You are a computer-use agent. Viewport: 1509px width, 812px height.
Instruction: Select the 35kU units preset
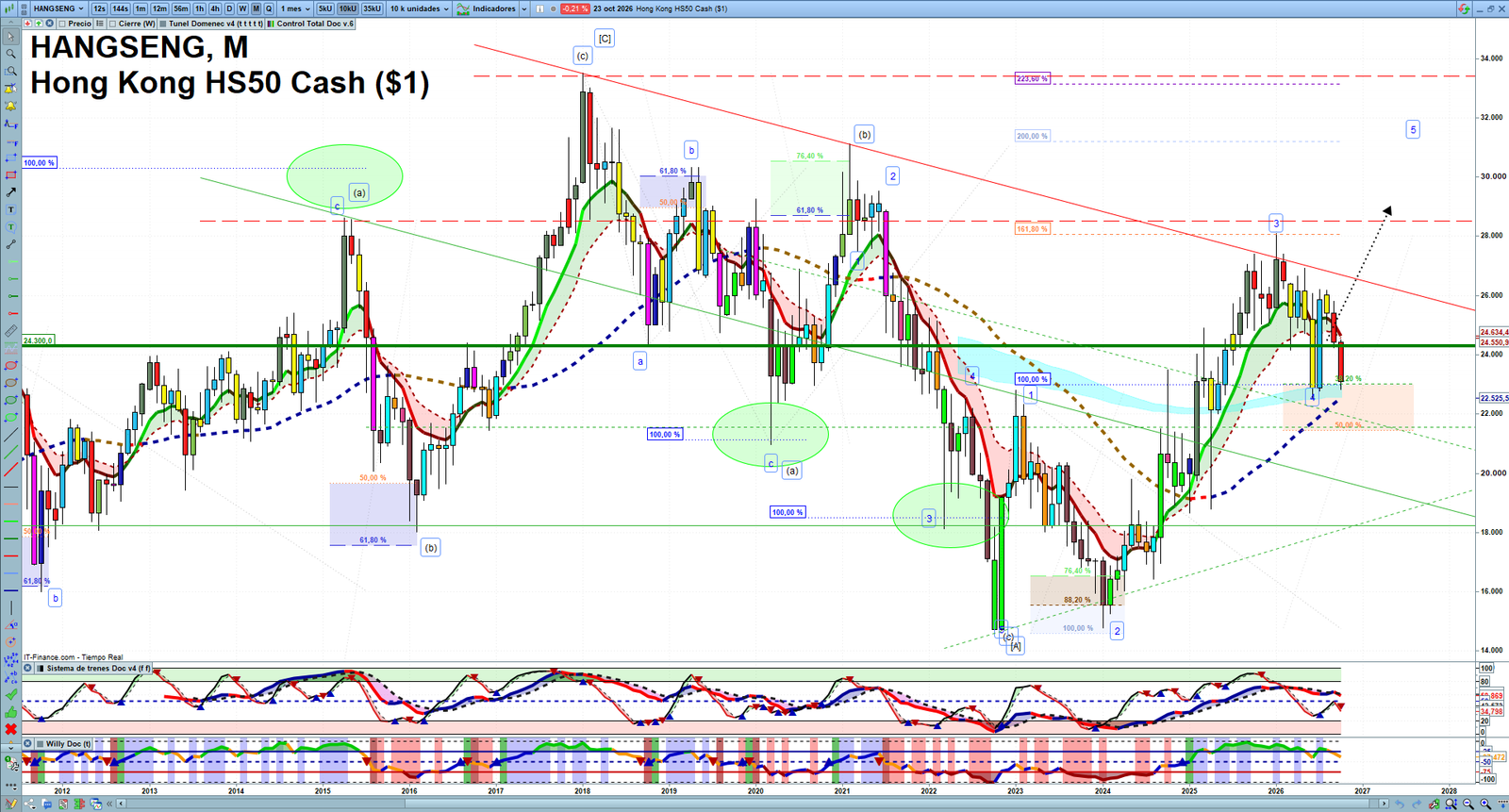(x=372, y=8)
